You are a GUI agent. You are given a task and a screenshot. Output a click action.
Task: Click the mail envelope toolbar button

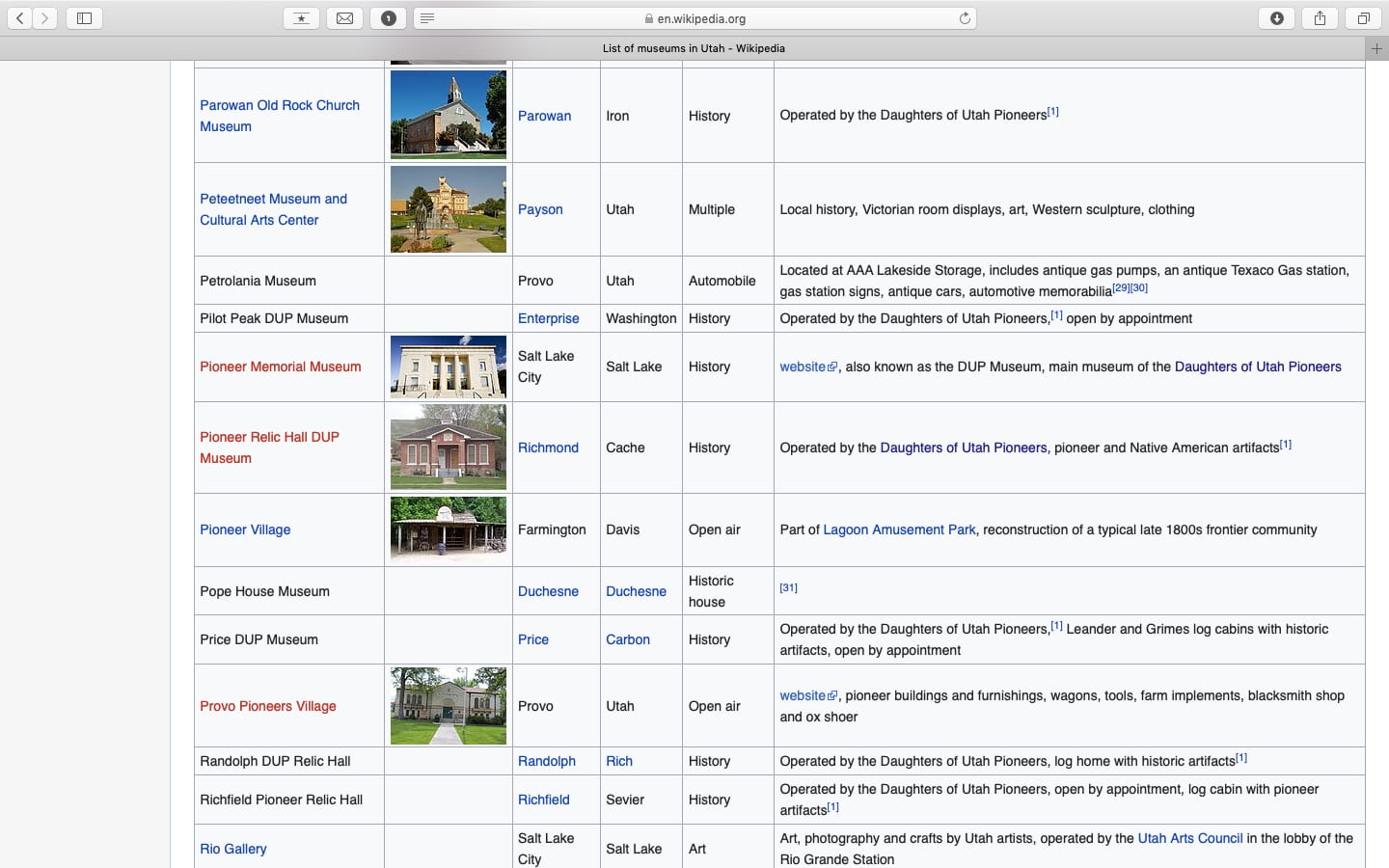[x=344, y=18]
